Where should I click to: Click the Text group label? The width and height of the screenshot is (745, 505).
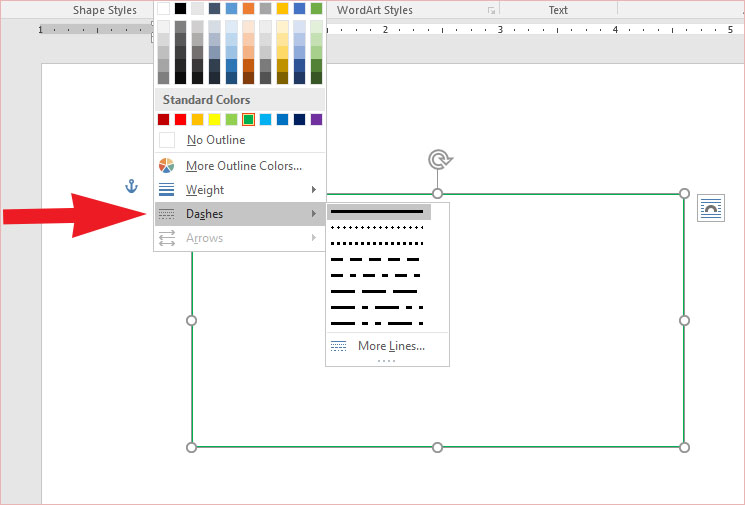tap(558, 10)
